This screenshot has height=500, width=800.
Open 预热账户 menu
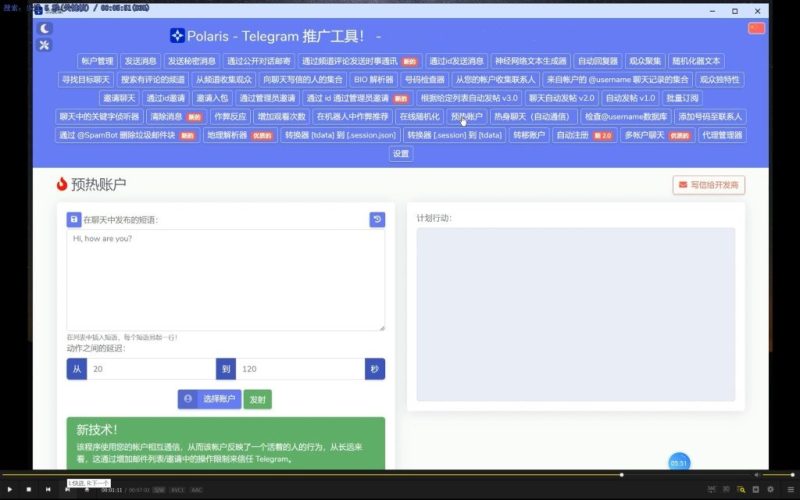[467, 116]
